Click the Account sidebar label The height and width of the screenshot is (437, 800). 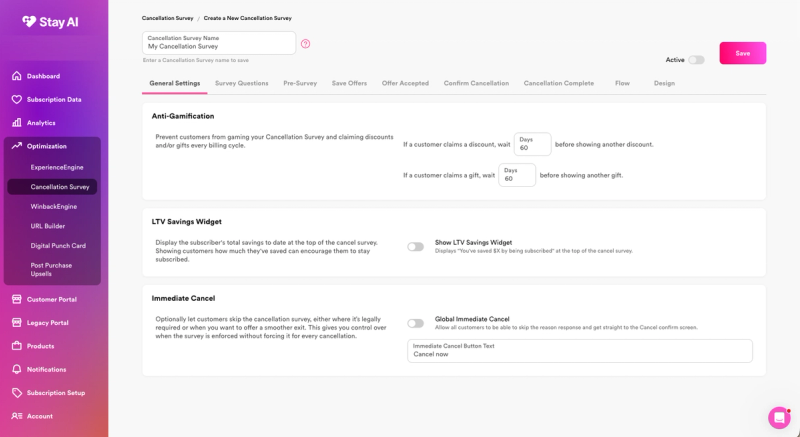40,416
